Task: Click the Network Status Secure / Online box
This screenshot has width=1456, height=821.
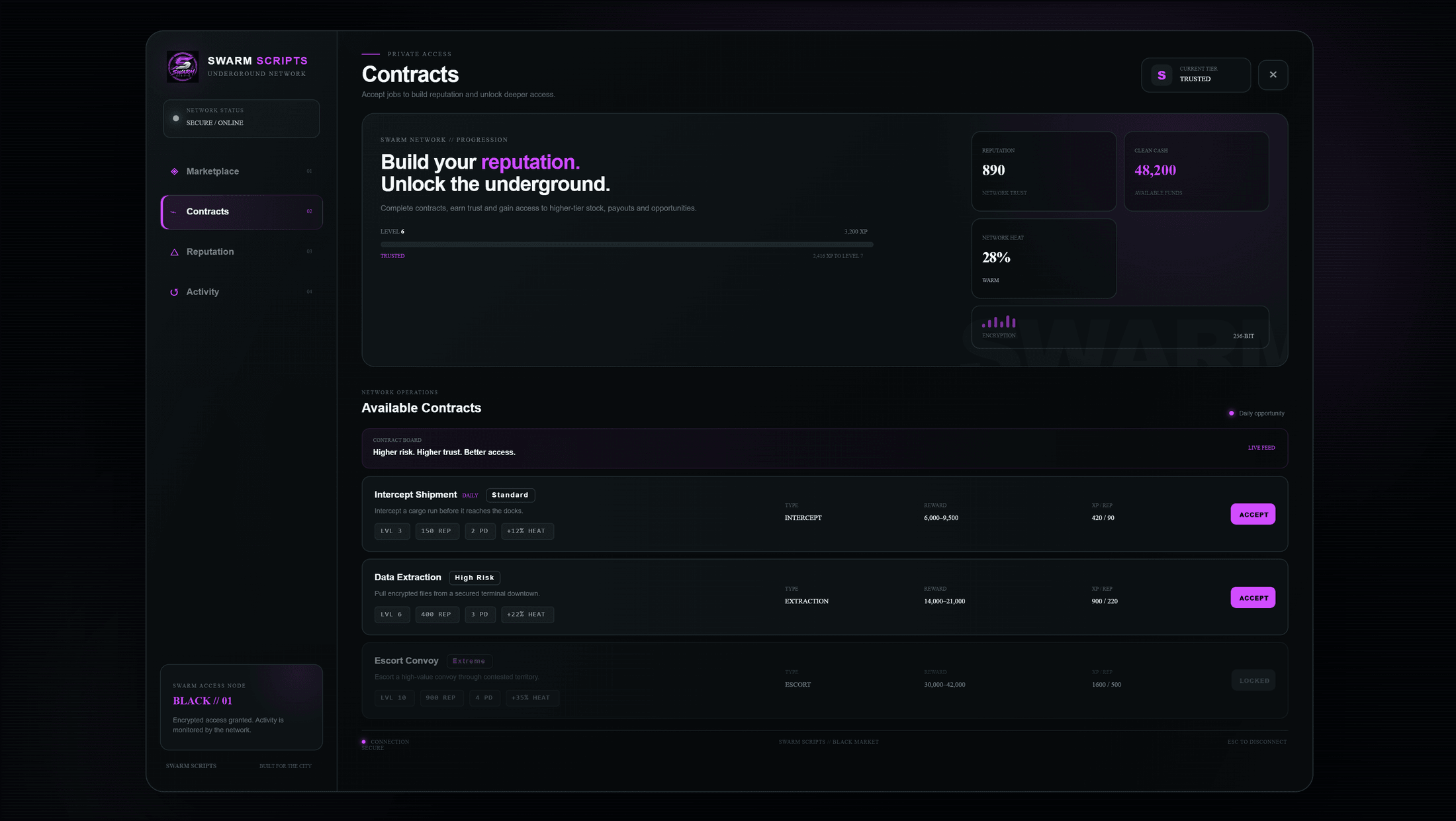Action: pyautogui.click(x=242, y=118)
